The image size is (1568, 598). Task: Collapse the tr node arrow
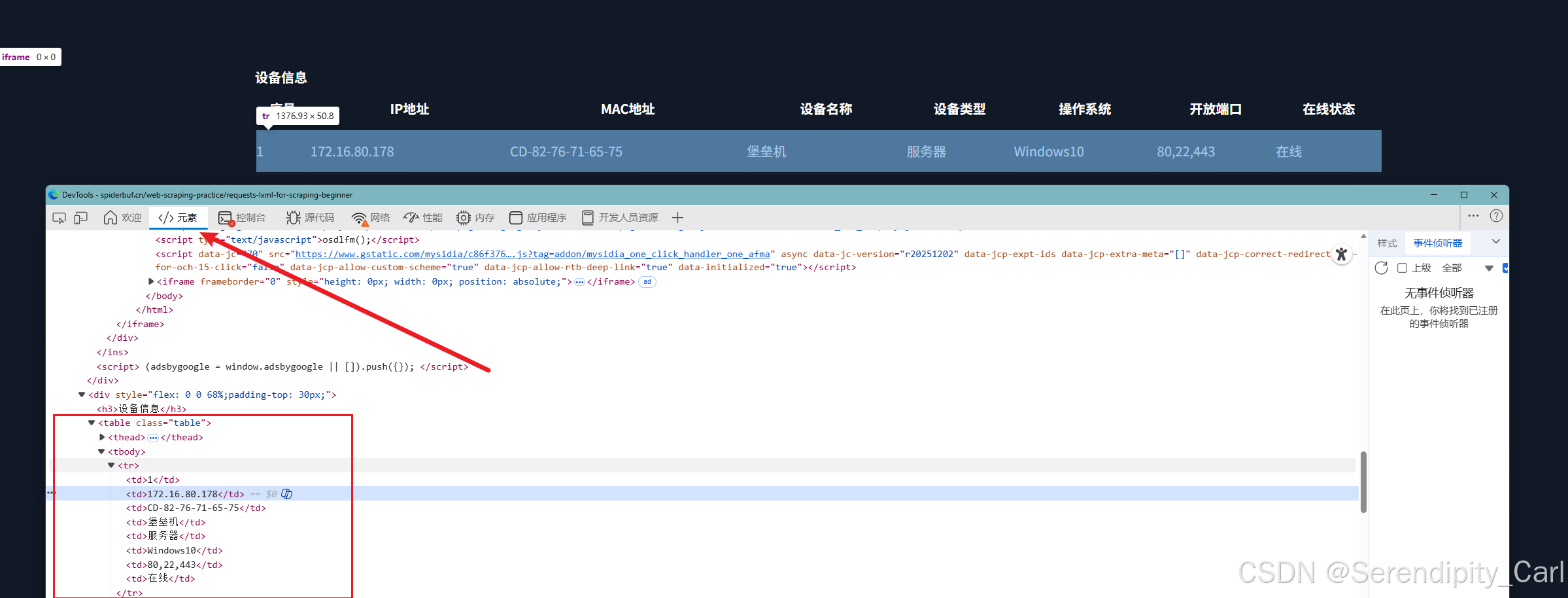111,465
